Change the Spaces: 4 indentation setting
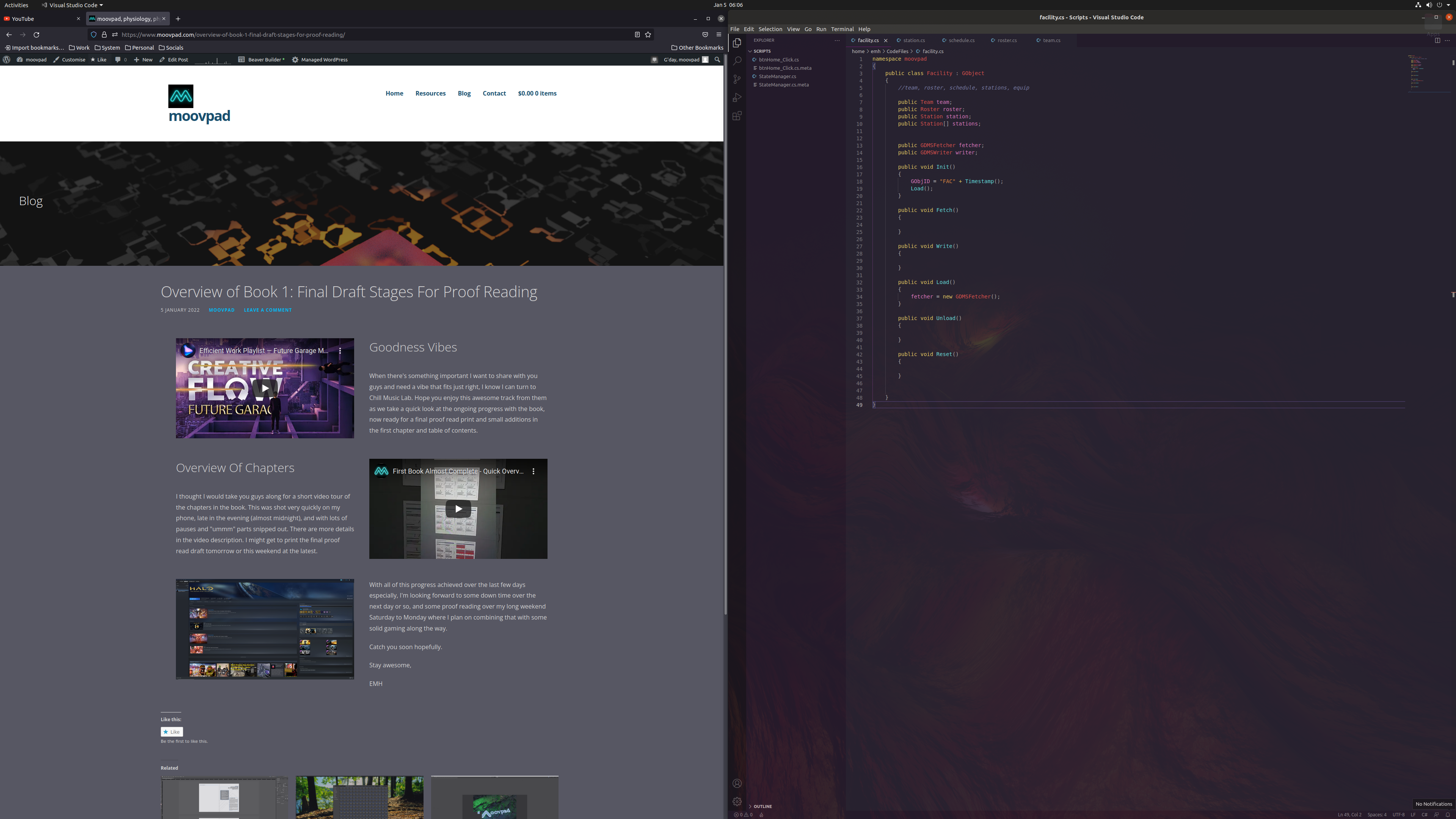The image size is (1456, 819). (1377, 814)
